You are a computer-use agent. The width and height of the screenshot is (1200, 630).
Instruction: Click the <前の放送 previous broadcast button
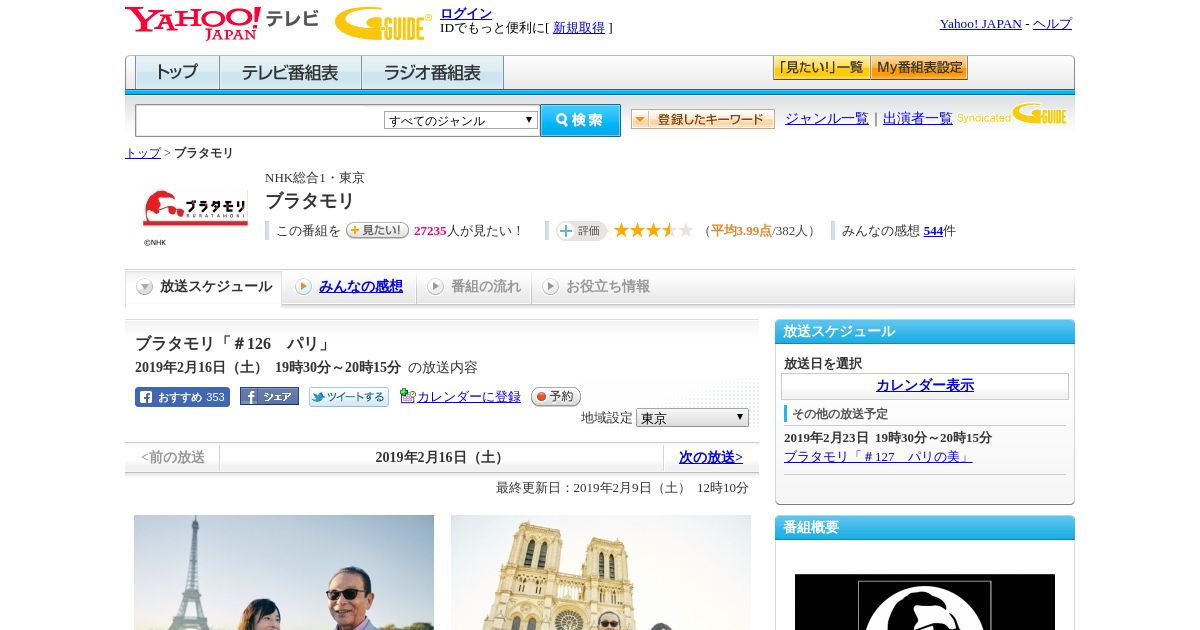tap(173, 458)
